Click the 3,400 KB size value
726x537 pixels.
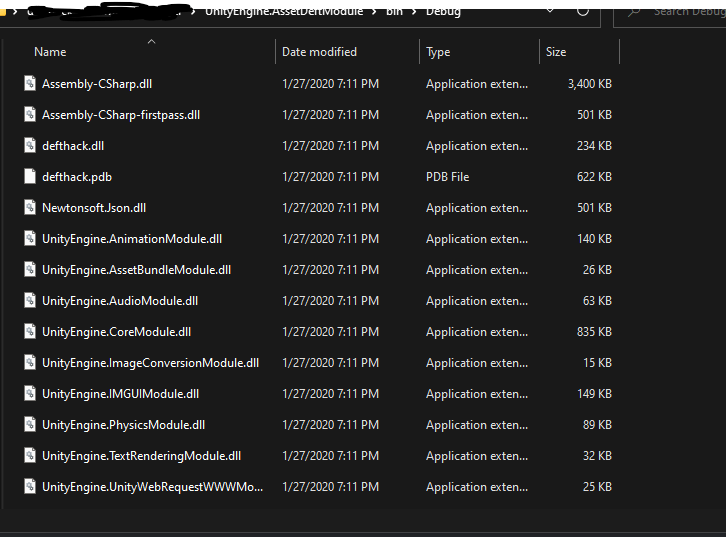589,84
